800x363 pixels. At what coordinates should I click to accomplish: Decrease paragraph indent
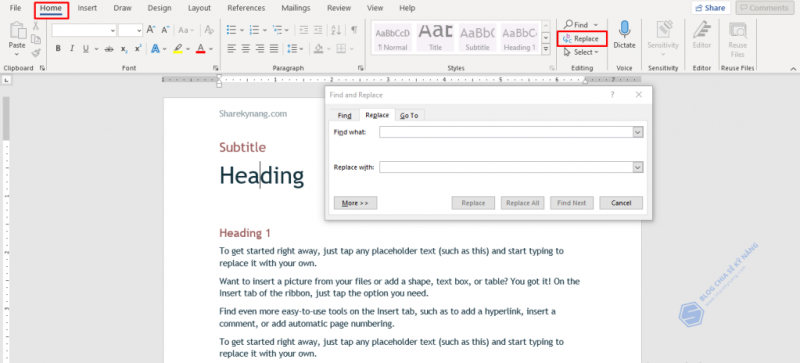(304, 30)
